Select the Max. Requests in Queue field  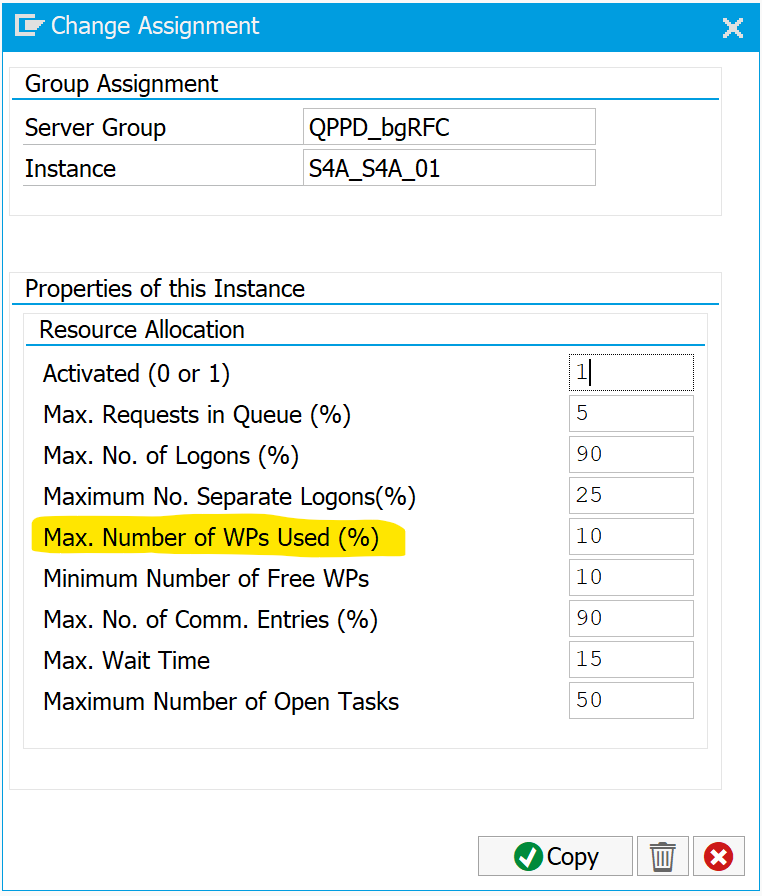[x=631, y=414]
